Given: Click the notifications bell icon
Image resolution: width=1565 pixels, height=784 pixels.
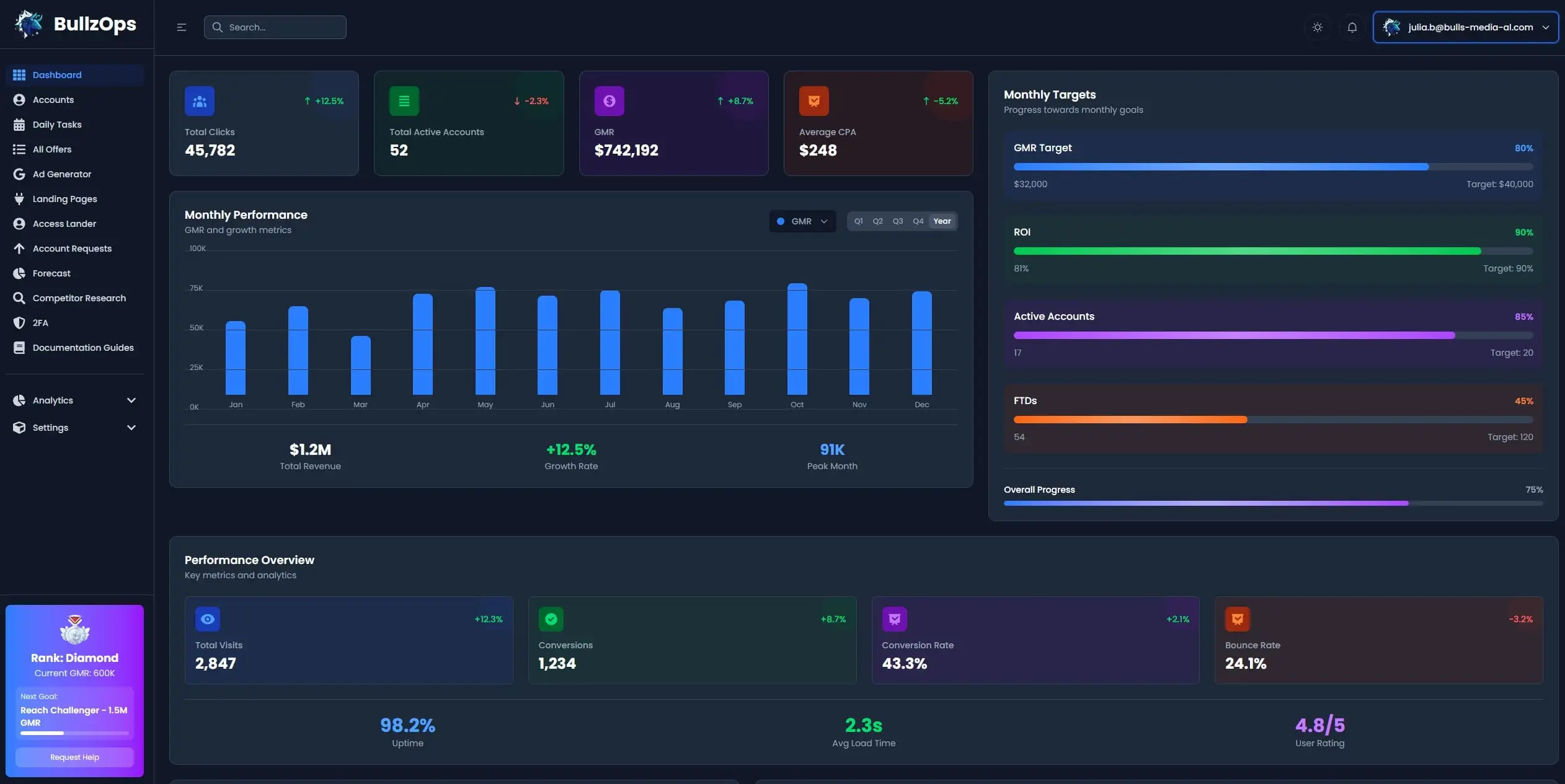Looking at the screenshot, I should click(x=1352, y=27).
